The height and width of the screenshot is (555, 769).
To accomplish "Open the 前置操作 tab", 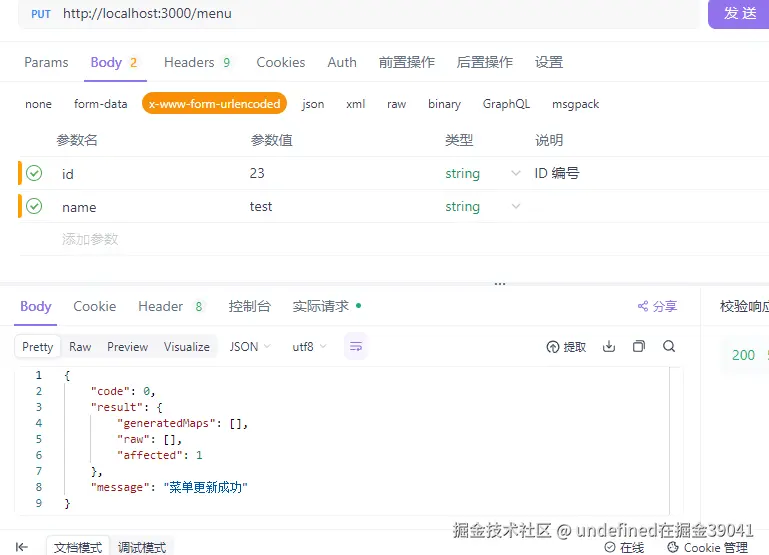I will [x=407, y=62].
